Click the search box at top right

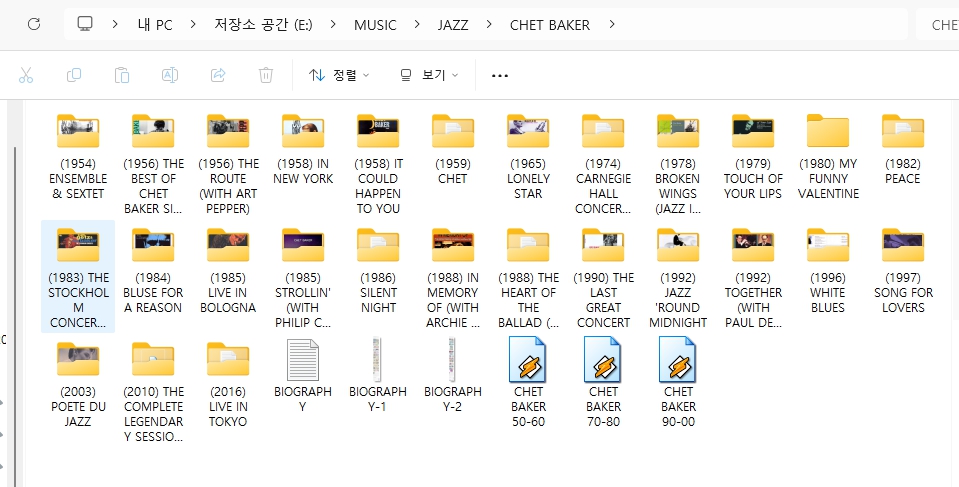coord(938,24)
